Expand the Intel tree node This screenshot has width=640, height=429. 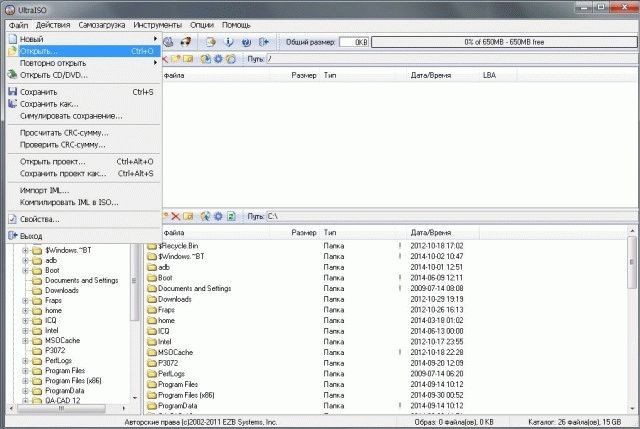point(25,330)
